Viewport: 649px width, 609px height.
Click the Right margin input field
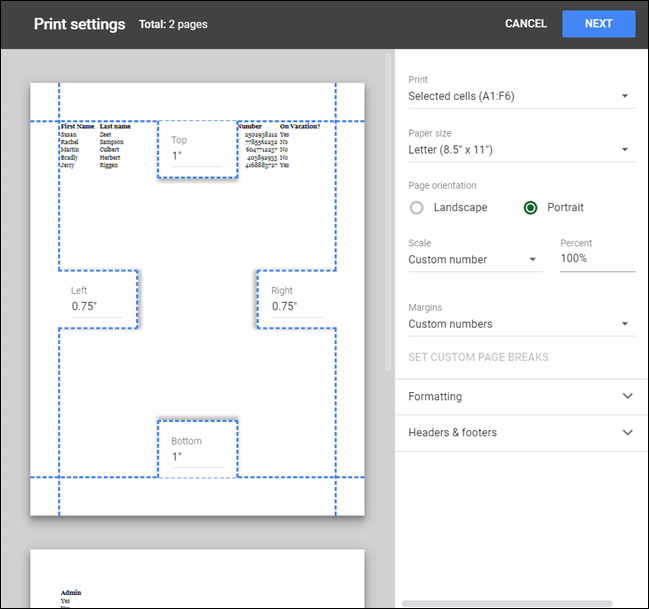(x=296, y=307)
